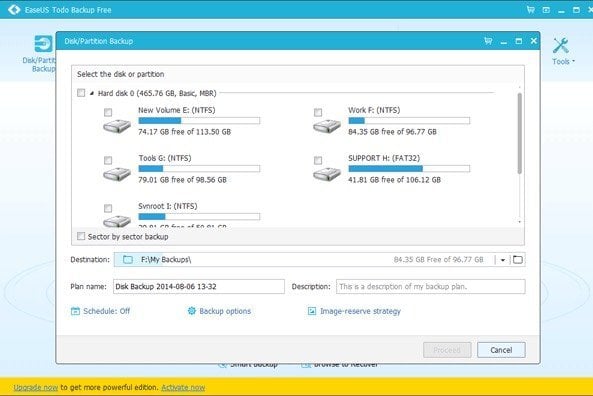Click the New Volume E: drive icon
This screenshot has width=593, height=396.
(x=117, y=126)
